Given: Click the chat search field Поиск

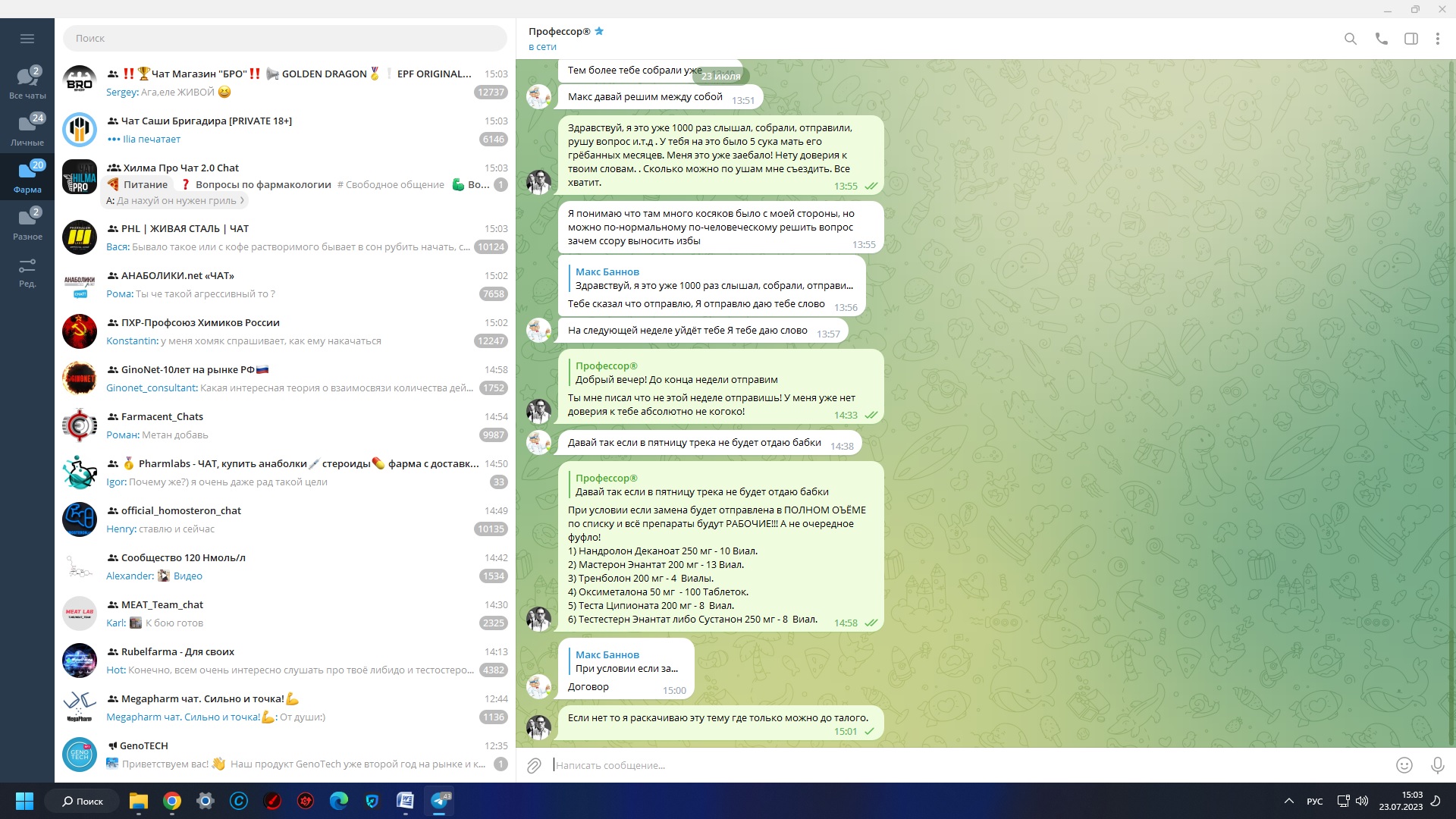Looking at the screenshot, I should tap(284, 38).
